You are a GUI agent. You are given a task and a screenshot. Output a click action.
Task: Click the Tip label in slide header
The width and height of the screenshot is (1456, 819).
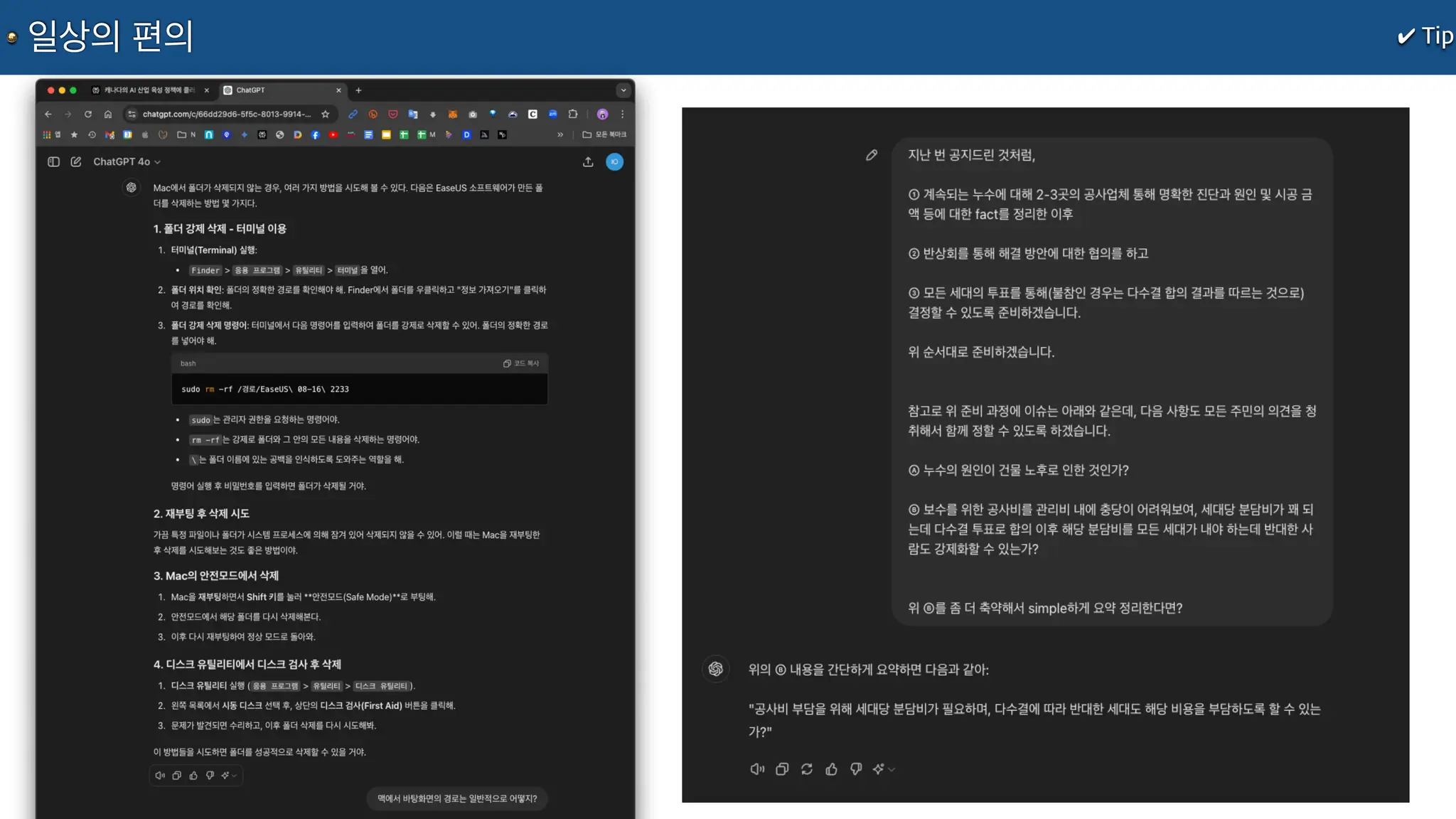tap(1425, 36)
